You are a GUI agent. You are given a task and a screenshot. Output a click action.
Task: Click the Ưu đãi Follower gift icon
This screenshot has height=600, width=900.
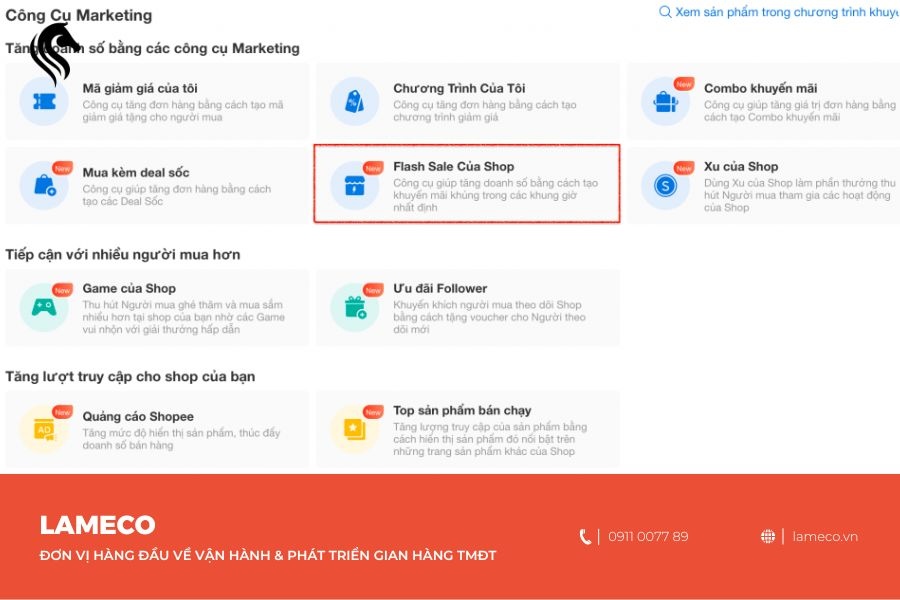(x=355, y=307)
